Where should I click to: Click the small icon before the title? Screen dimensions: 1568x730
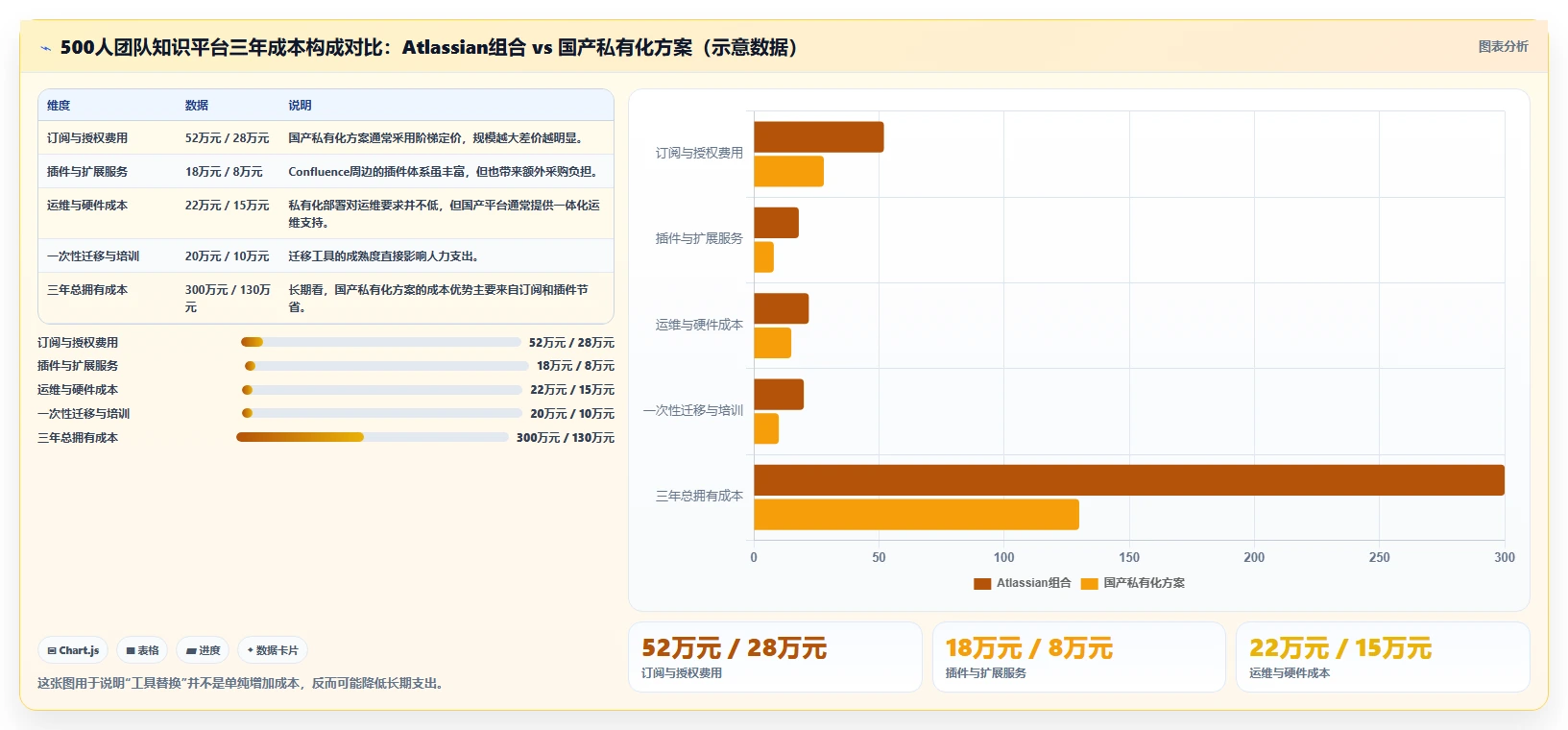tap(45, 48)
